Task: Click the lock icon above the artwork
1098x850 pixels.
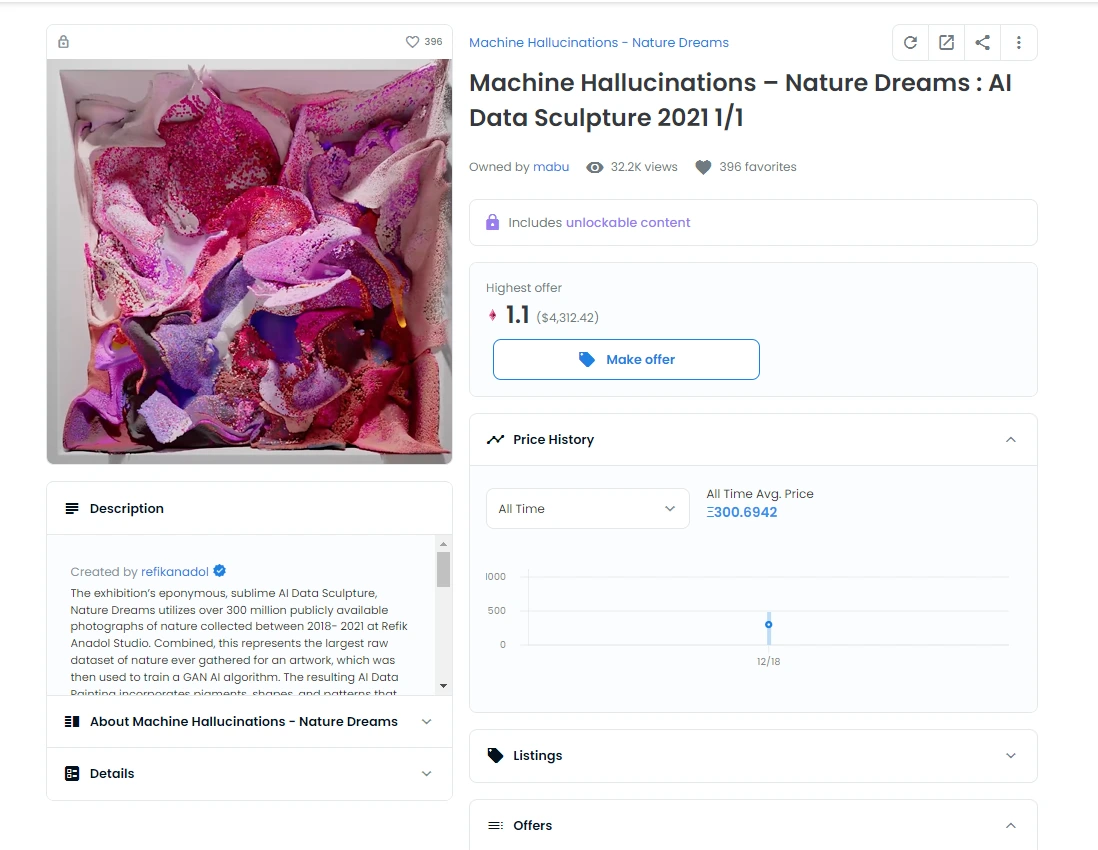Action: 64,42
